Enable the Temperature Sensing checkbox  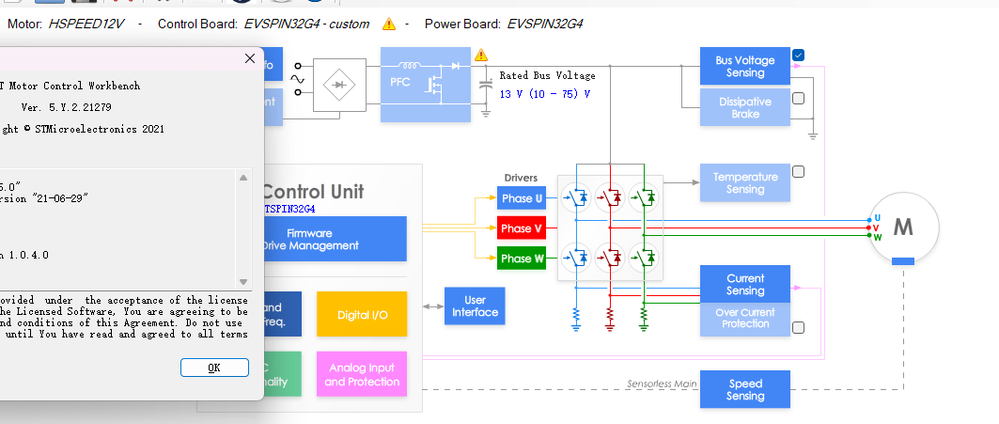pos(798,172)
